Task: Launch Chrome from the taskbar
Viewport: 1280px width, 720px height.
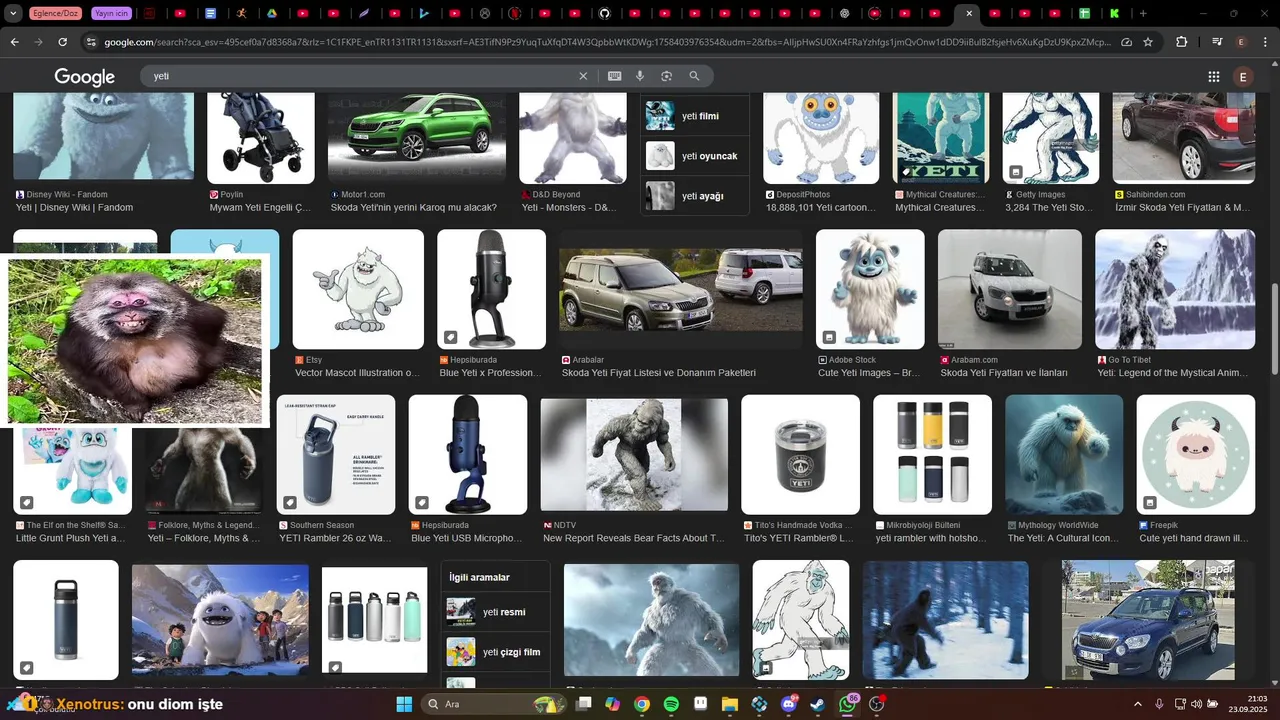Action: pos(642,704)
